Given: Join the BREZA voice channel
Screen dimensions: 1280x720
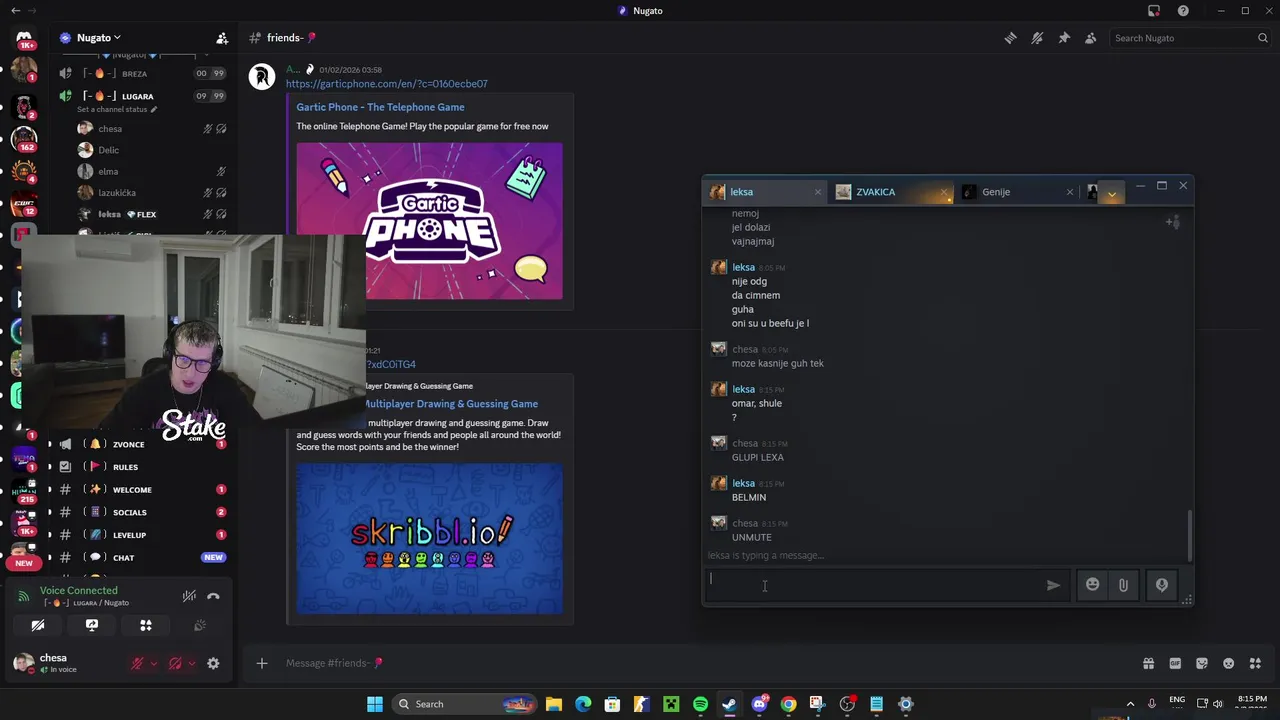Looking at the screenshot, I should (134, 73).
